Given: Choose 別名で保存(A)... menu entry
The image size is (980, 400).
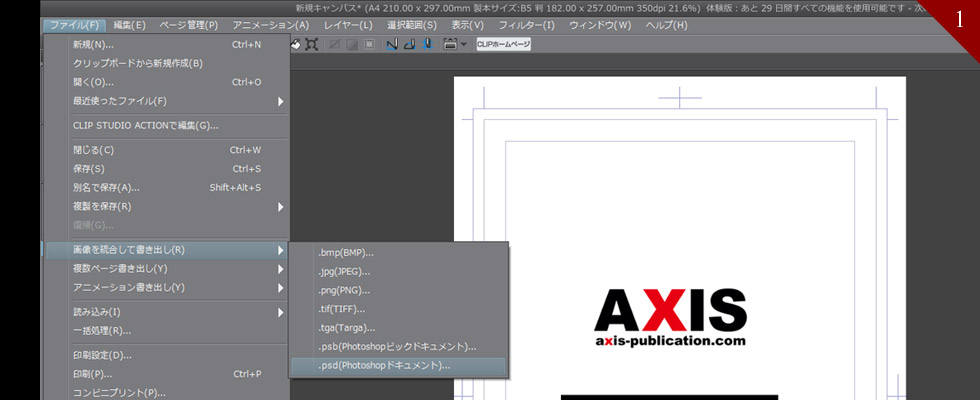Looking at the screenshot, I should pos(167,188).
